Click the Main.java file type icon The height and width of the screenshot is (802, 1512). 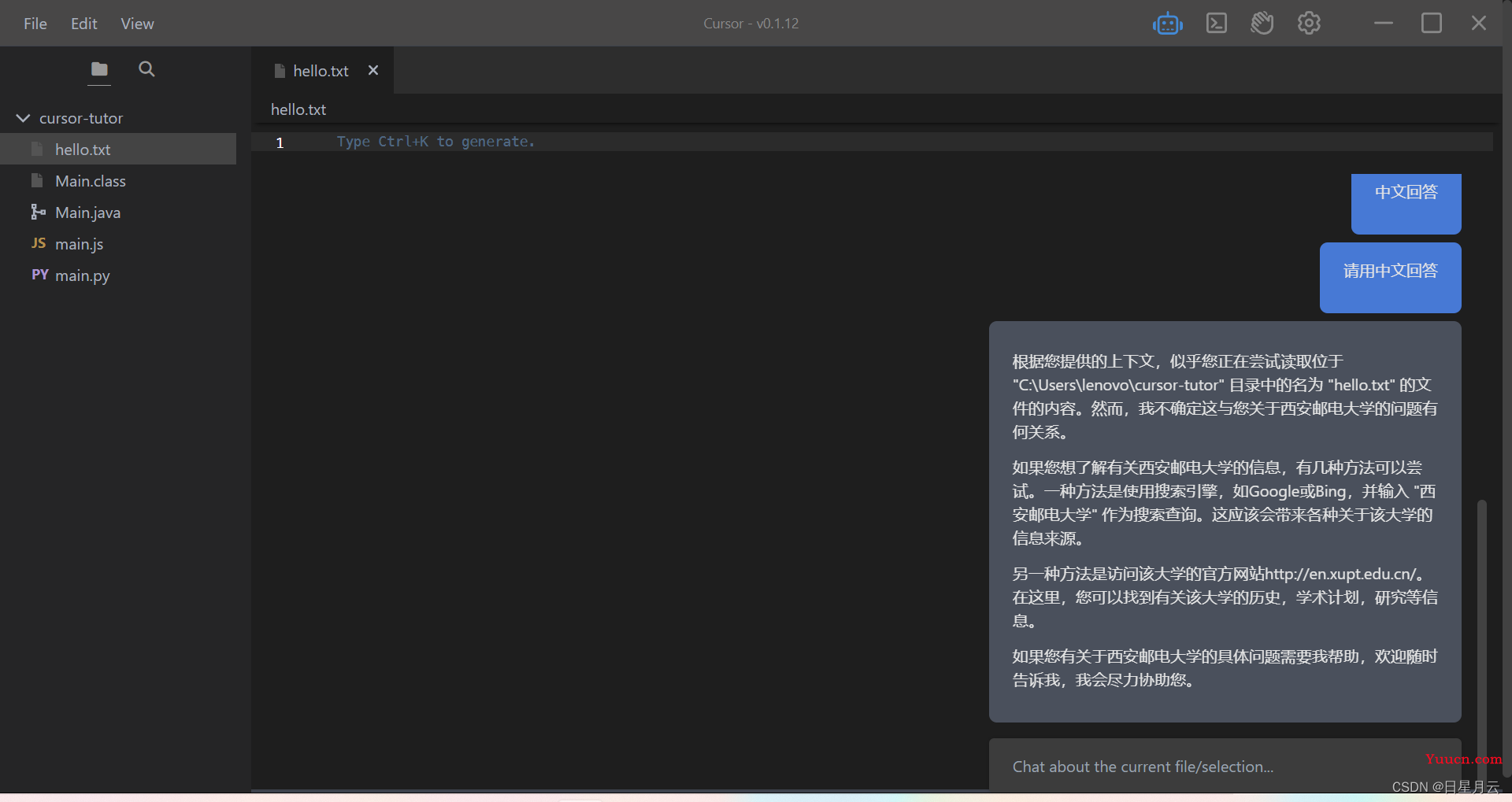38,212
